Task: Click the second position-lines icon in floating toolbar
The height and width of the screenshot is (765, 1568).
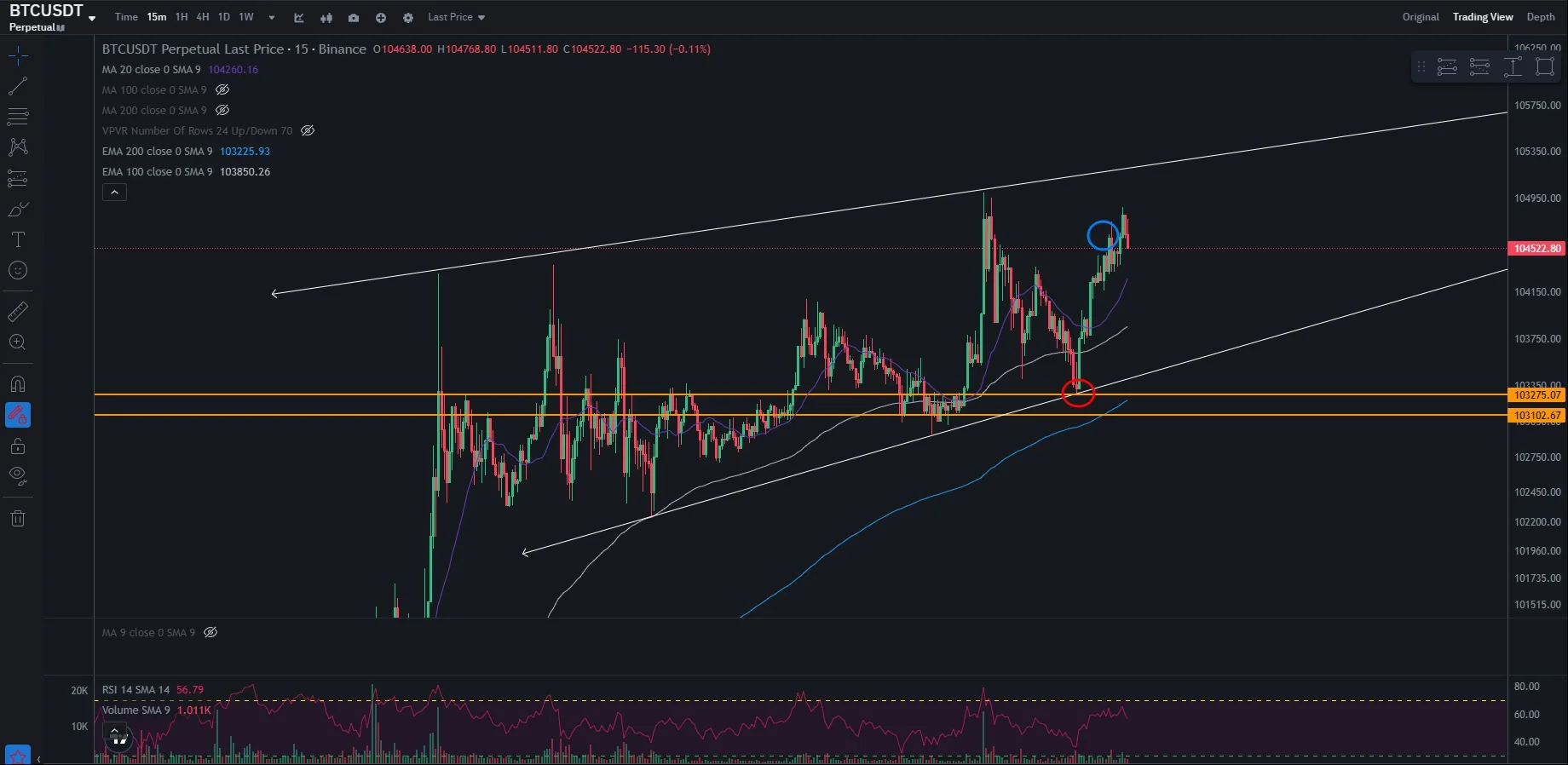Action: pos(1479,66)
